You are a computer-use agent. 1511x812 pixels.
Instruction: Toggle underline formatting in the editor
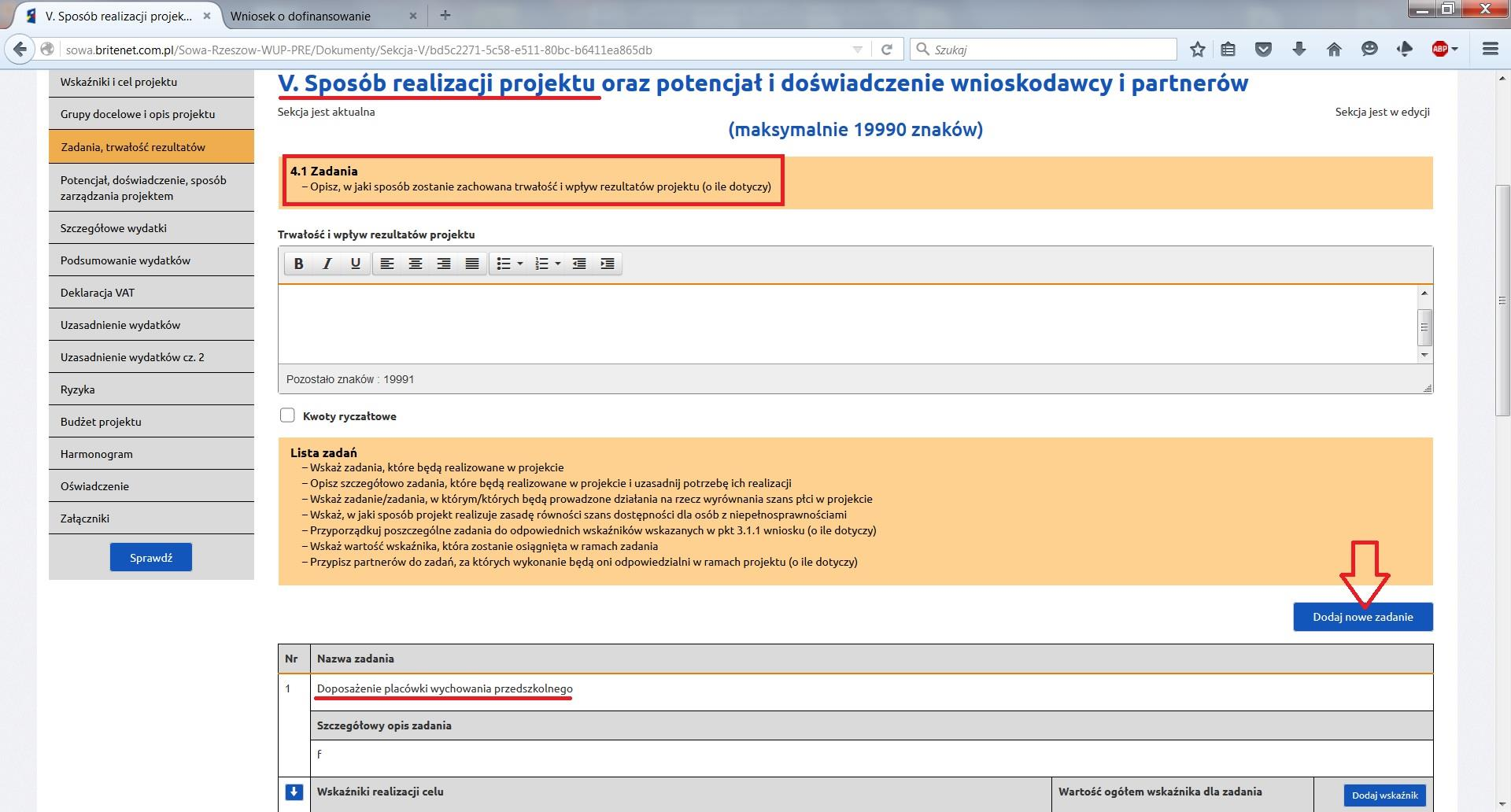point(356,264)
